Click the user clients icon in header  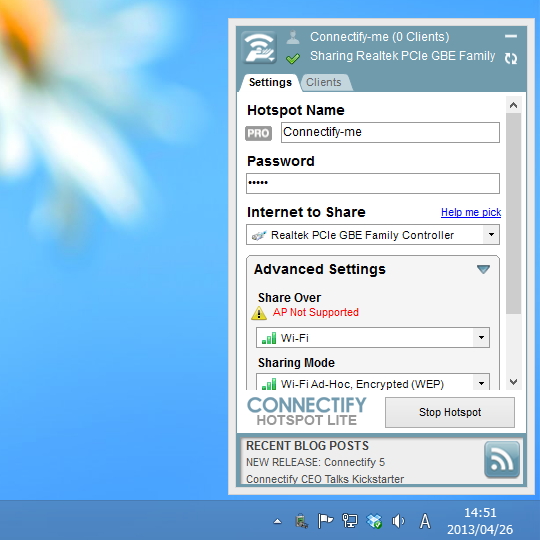pyautogui.click(x=293, y=37)
